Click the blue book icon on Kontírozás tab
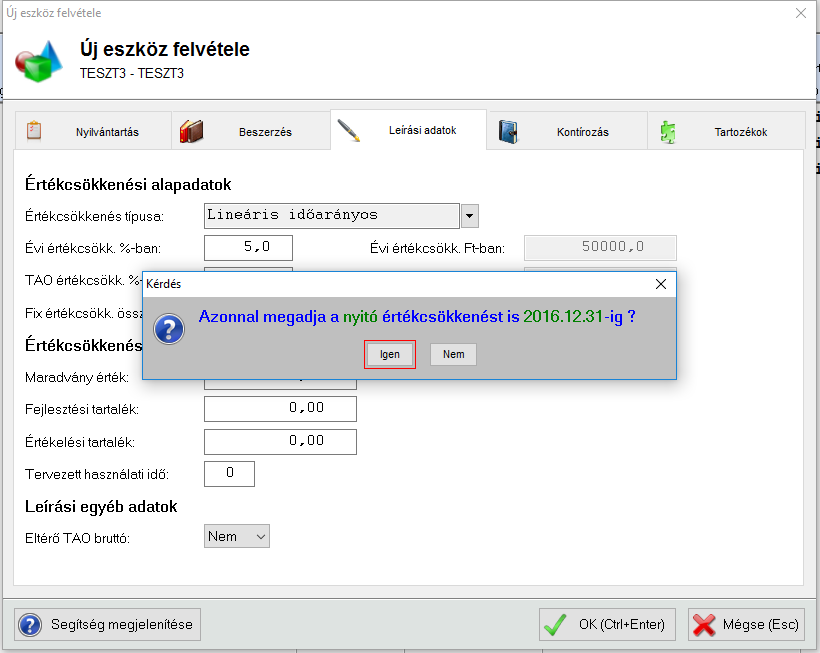This screenshot has width=820, height=653. tap(508, 131)
